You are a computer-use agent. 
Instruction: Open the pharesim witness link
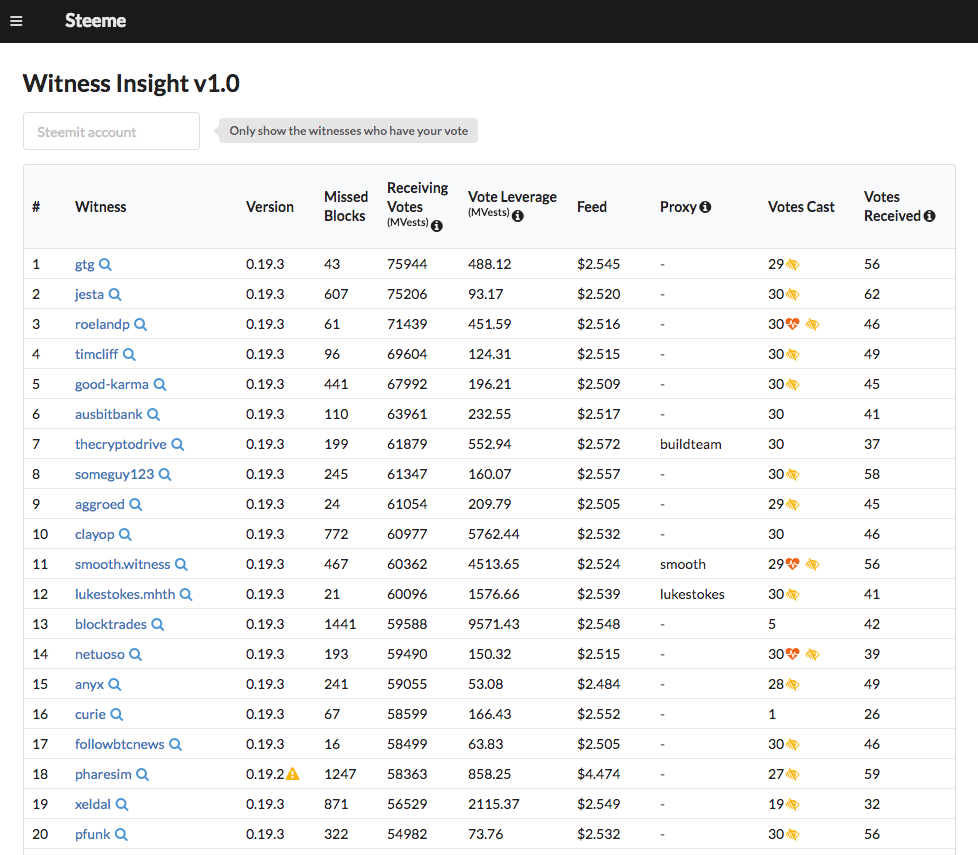click(103, 775)
